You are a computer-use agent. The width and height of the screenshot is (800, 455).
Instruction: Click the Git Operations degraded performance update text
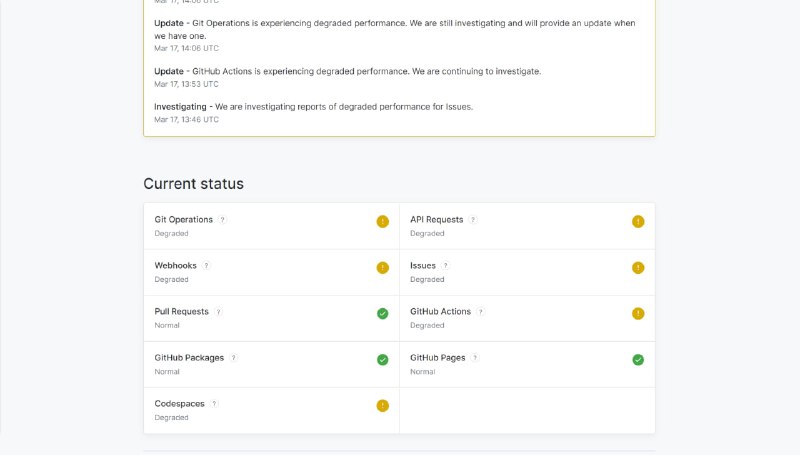pos(395,30)
